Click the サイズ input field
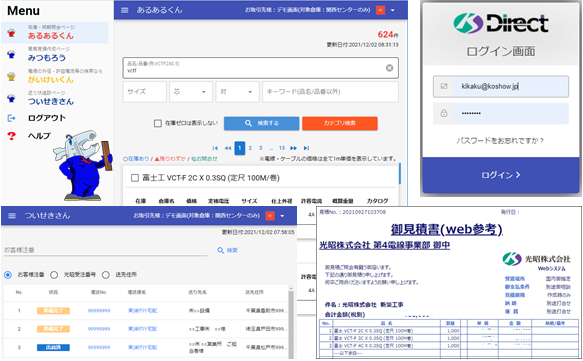 [x=145, y=92]
